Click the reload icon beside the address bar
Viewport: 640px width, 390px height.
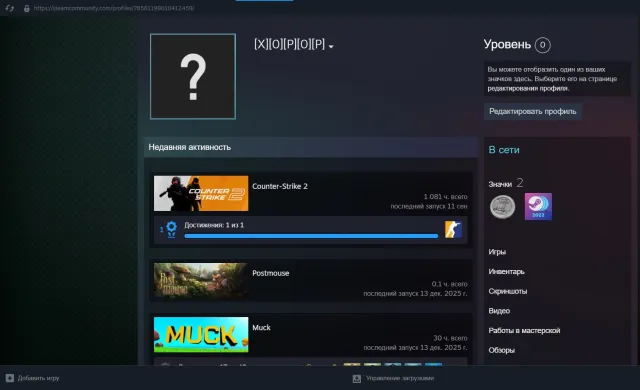(x=9, y=8)
